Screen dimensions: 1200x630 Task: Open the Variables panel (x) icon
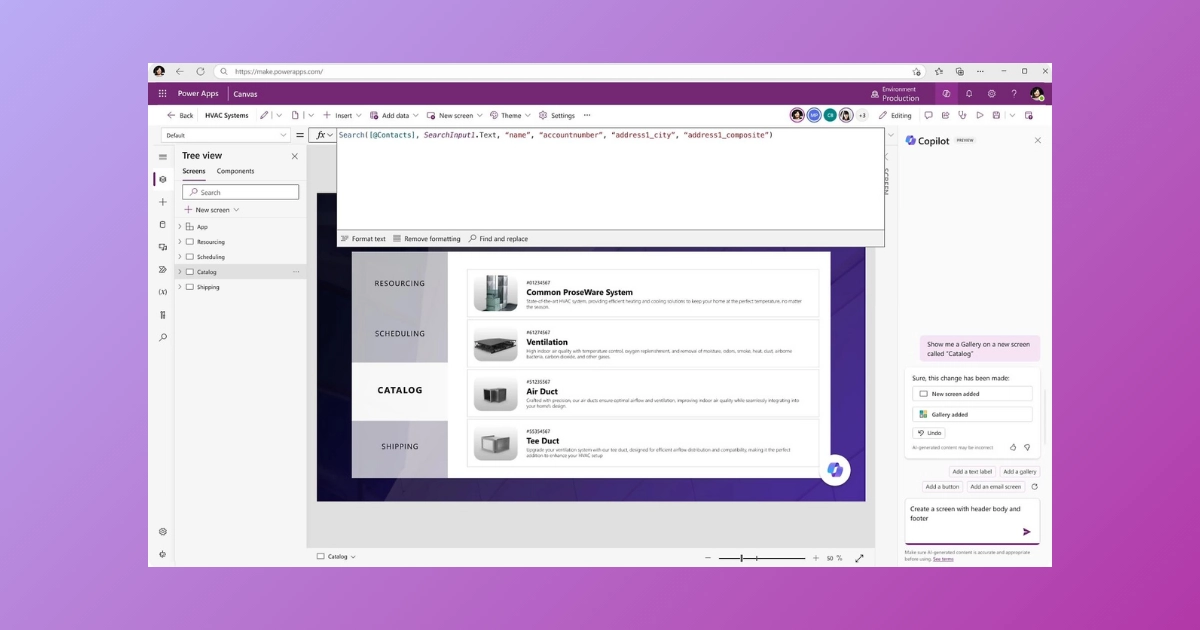point(163,291)
